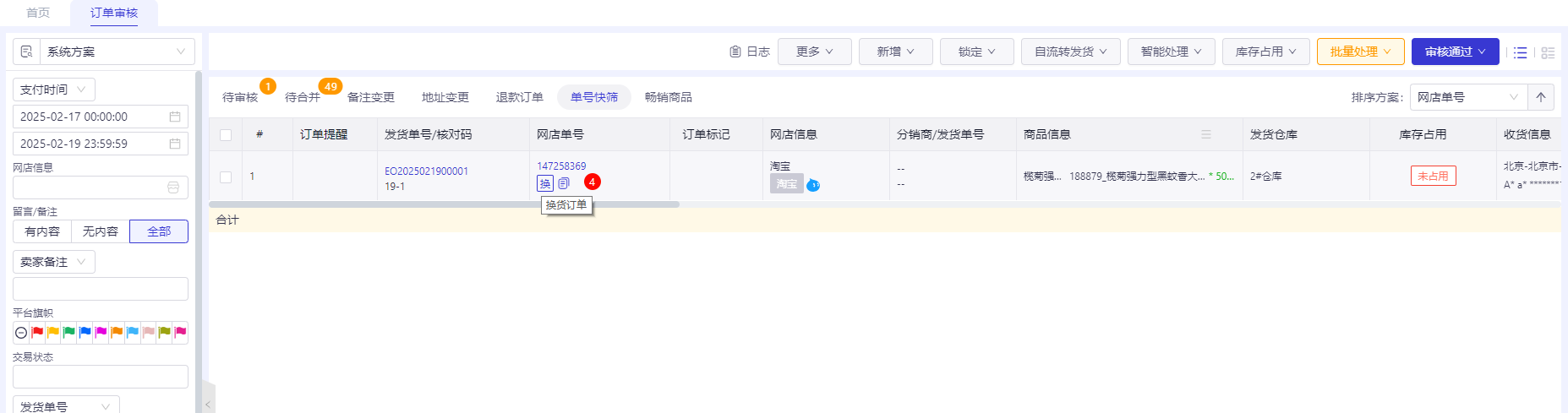Image resolution: width=1568 pixels, height=413 pixels.
Task: Open the 支付时间 time type dropdown
Action: coord(54,90)
